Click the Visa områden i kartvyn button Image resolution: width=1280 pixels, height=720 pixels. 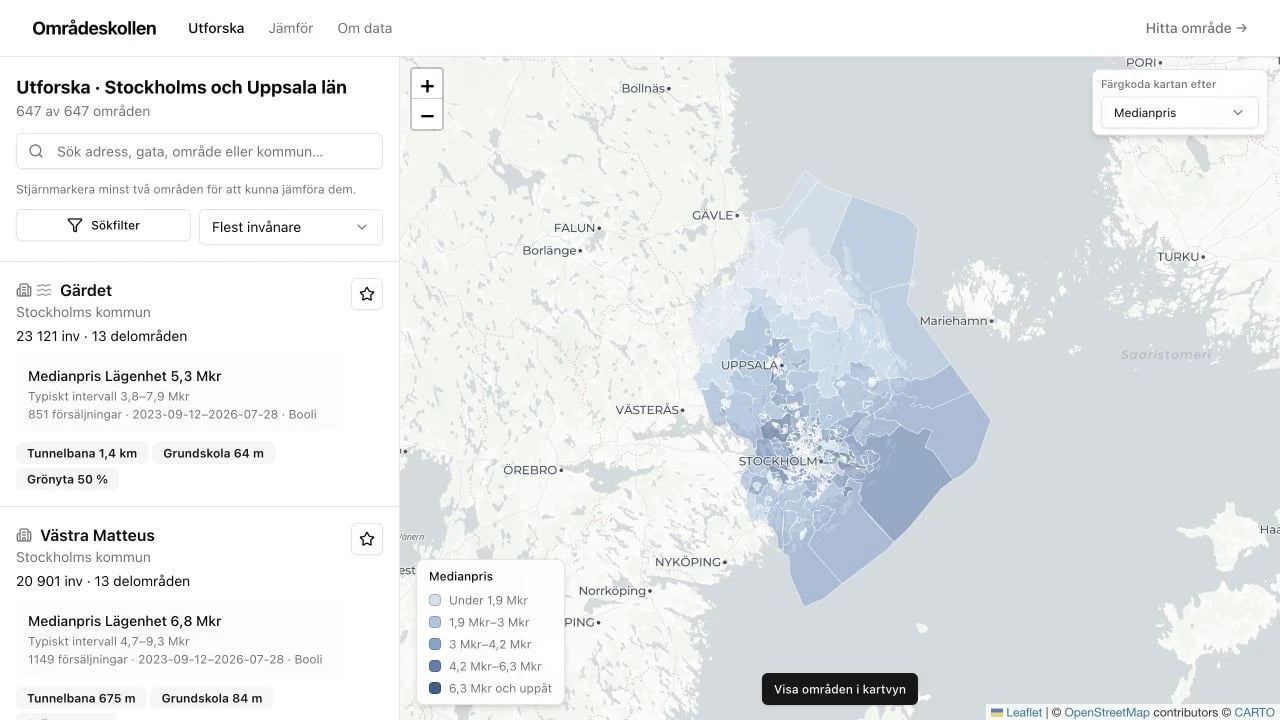(840, 689)
